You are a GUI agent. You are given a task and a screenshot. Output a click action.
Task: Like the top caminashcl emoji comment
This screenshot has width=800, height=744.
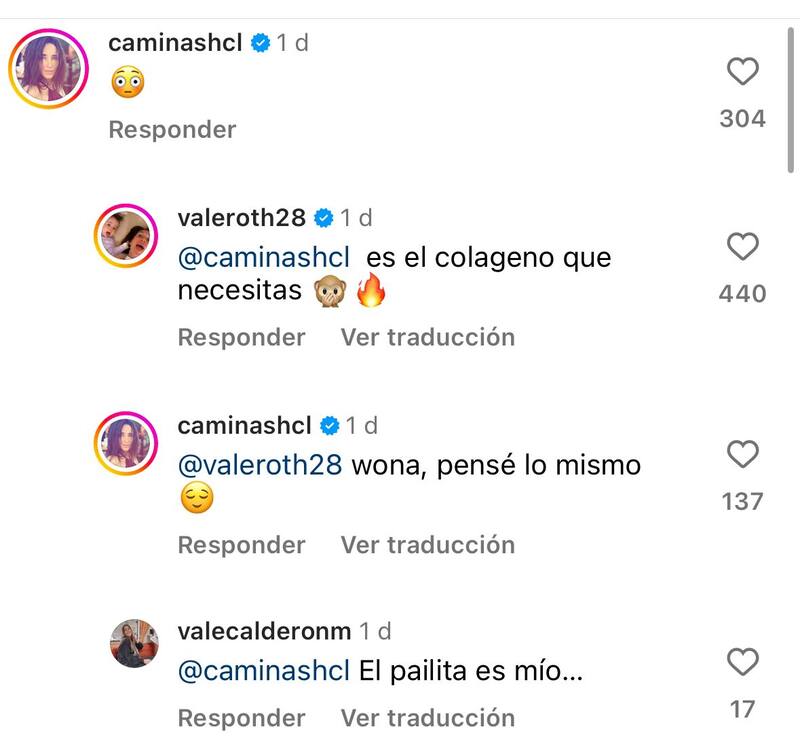pyautogui.click(x=742, y=72)
